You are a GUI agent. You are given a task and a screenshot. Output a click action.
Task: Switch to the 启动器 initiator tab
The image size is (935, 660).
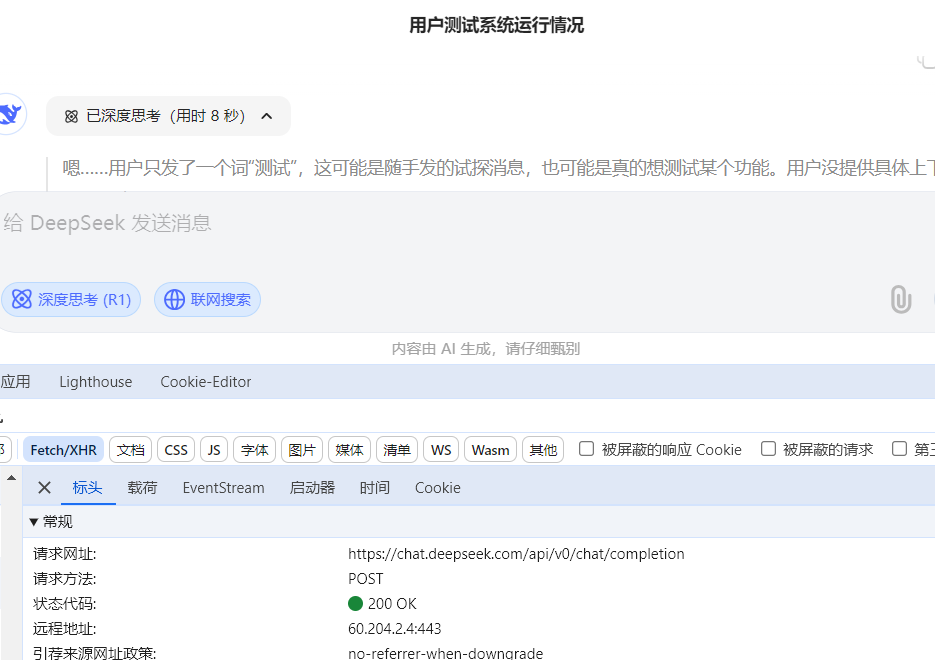point(312,488)
